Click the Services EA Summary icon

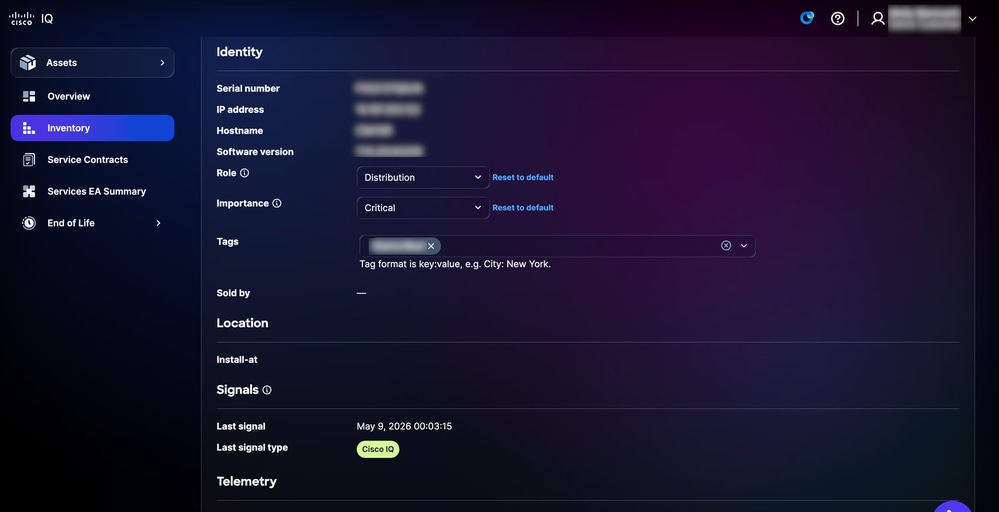(x=29, y=191)
